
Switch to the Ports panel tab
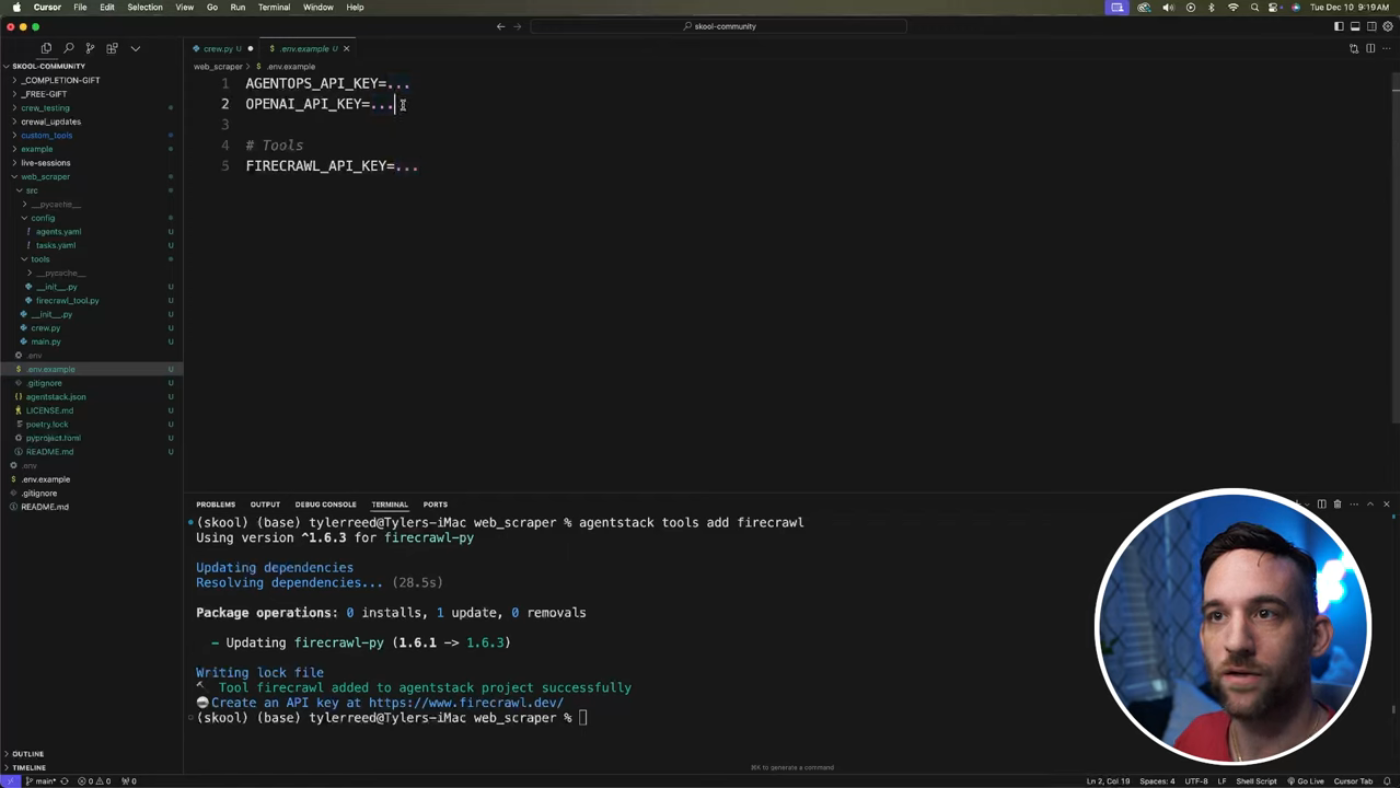pos(435,505)
